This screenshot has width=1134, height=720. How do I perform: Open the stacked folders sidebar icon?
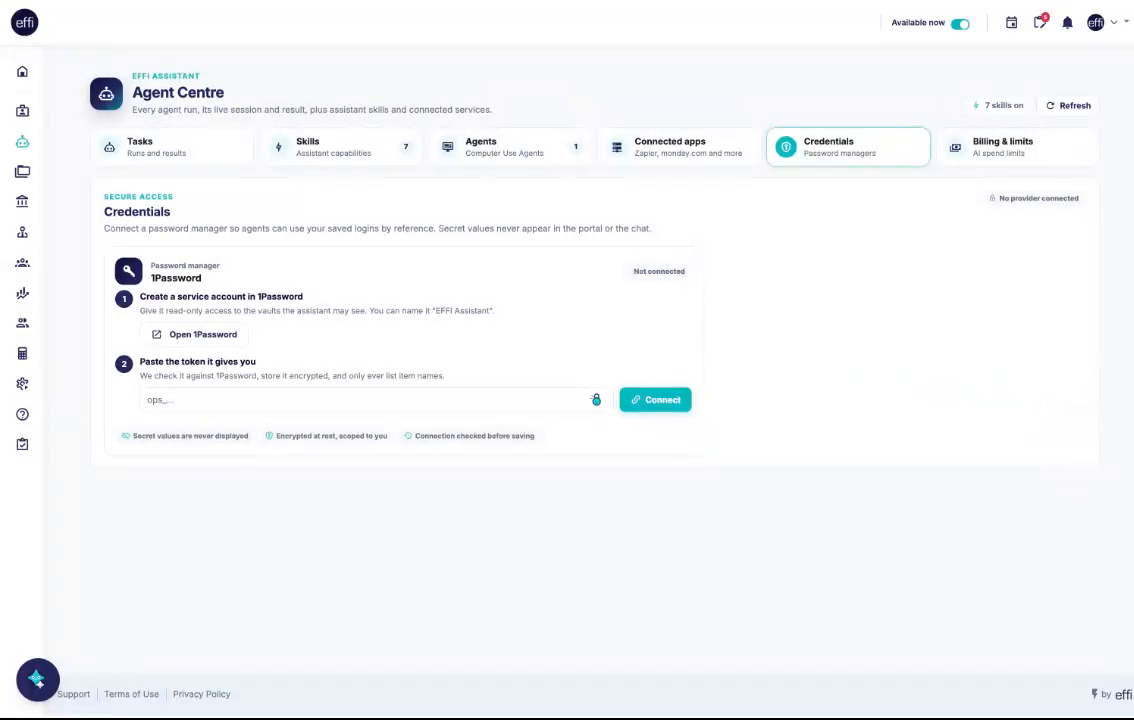22,171
